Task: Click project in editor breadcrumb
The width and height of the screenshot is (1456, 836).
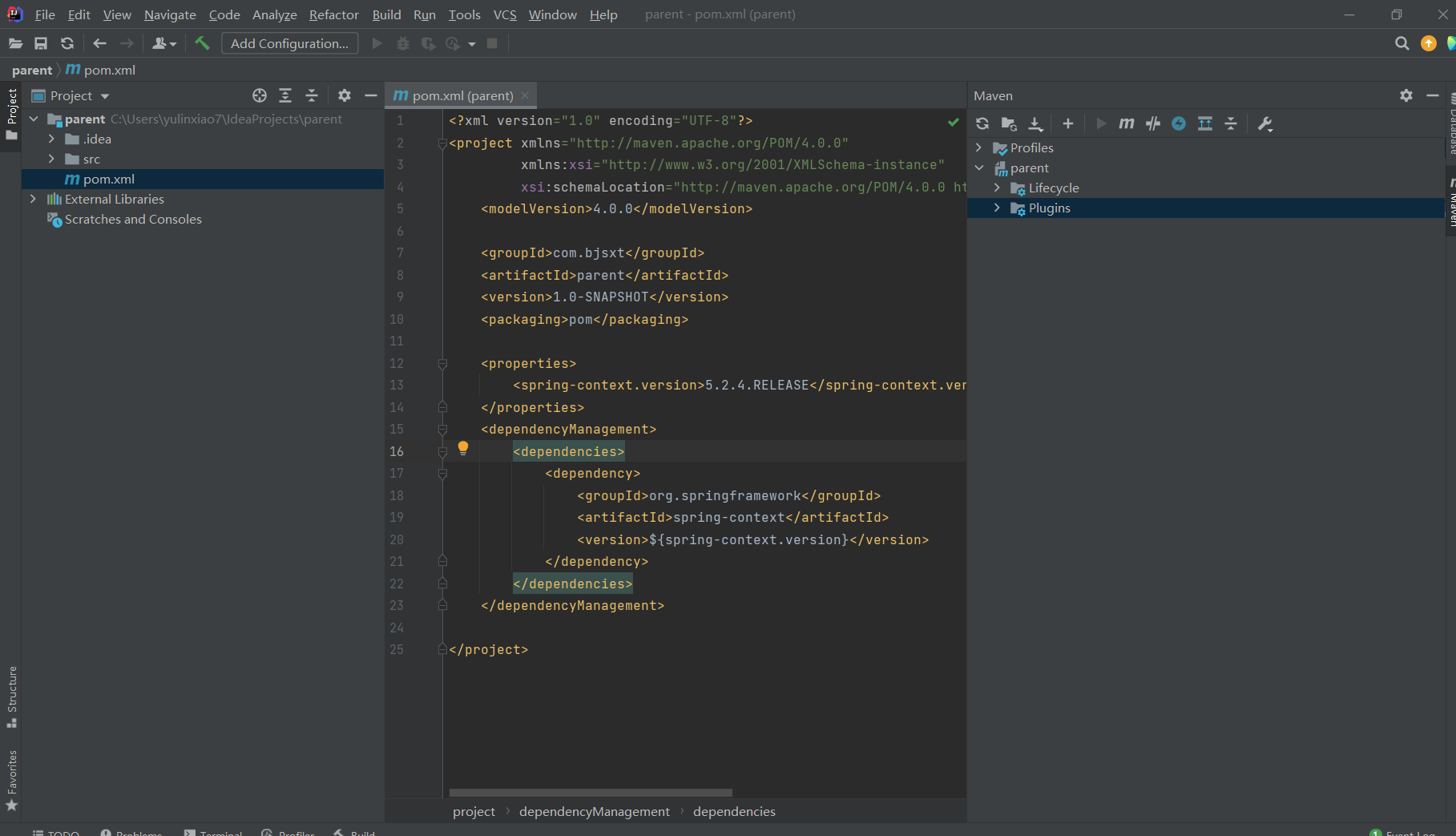Action: (474, 811)
